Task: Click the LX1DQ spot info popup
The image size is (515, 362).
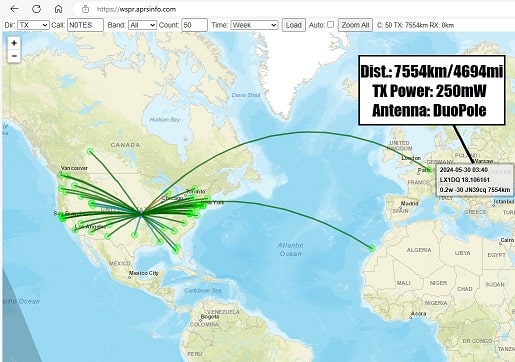Action: click(474, 180)
